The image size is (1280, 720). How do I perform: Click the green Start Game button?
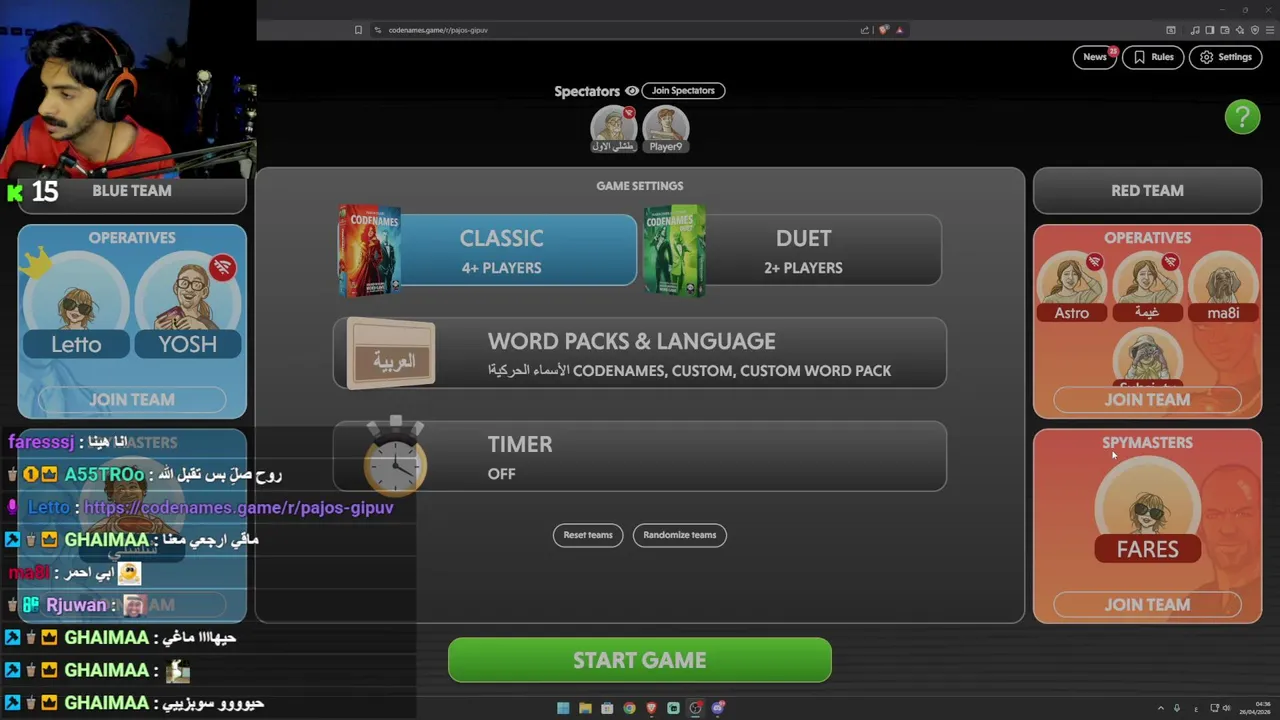(x=640, y=660)
